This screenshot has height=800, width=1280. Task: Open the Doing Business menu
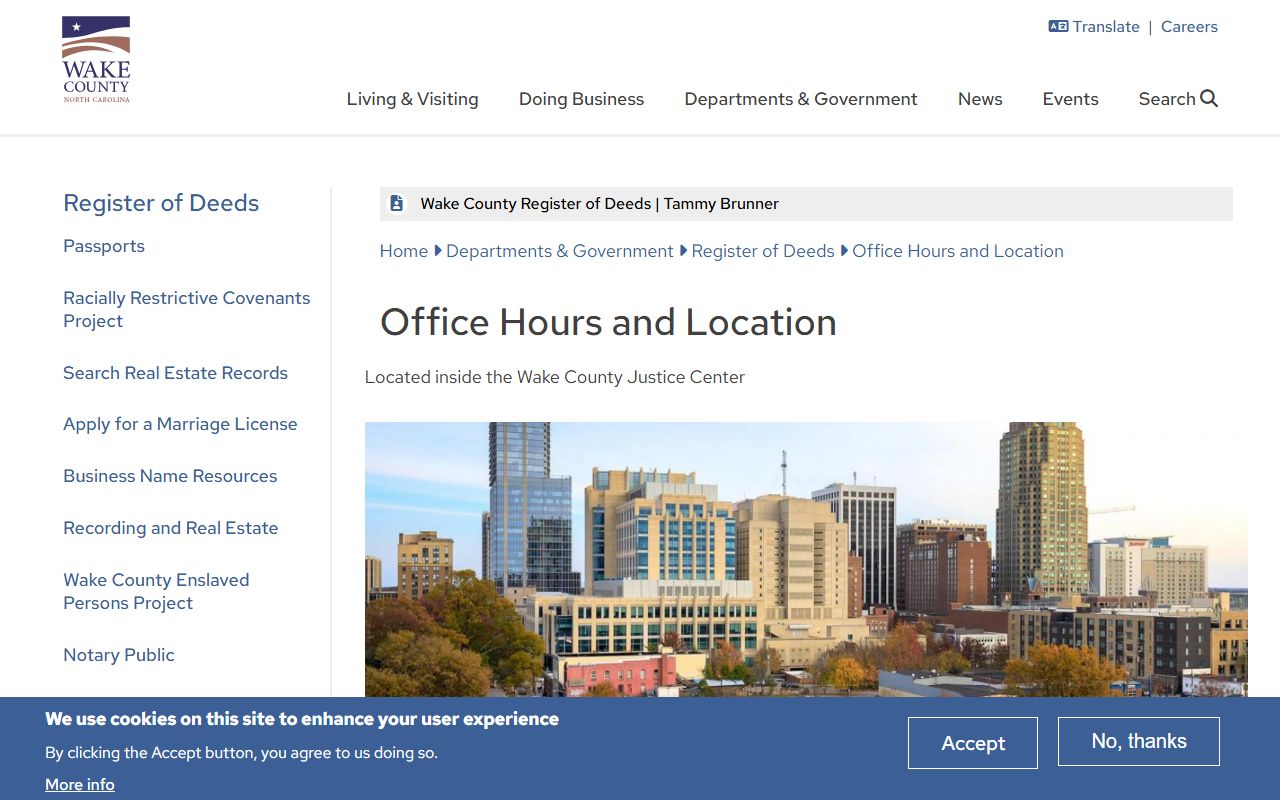pyautogui.click(x=581, y=99)
